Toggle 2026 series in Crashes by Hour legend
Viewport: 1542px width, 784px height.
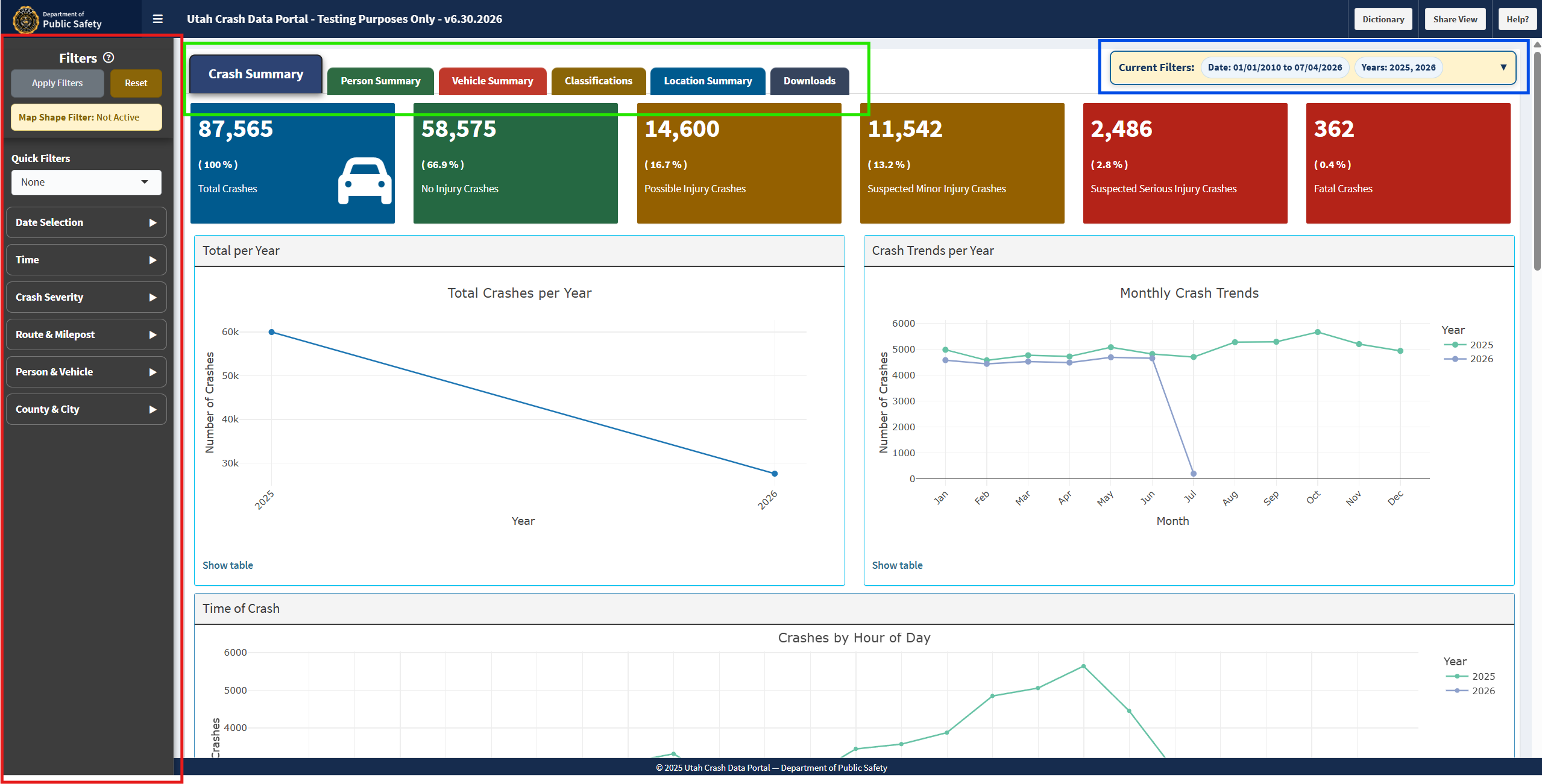click(x=1471, y=691)
